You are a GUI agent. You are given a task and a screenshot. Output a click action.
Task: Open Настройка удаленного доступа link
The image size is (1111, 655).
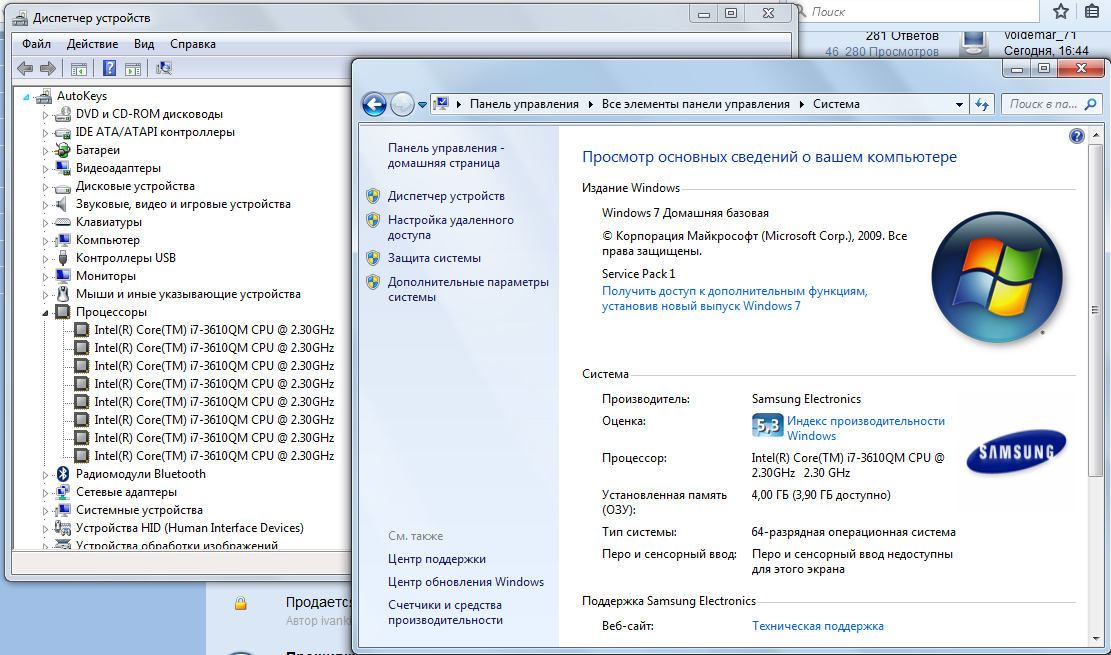451,228
